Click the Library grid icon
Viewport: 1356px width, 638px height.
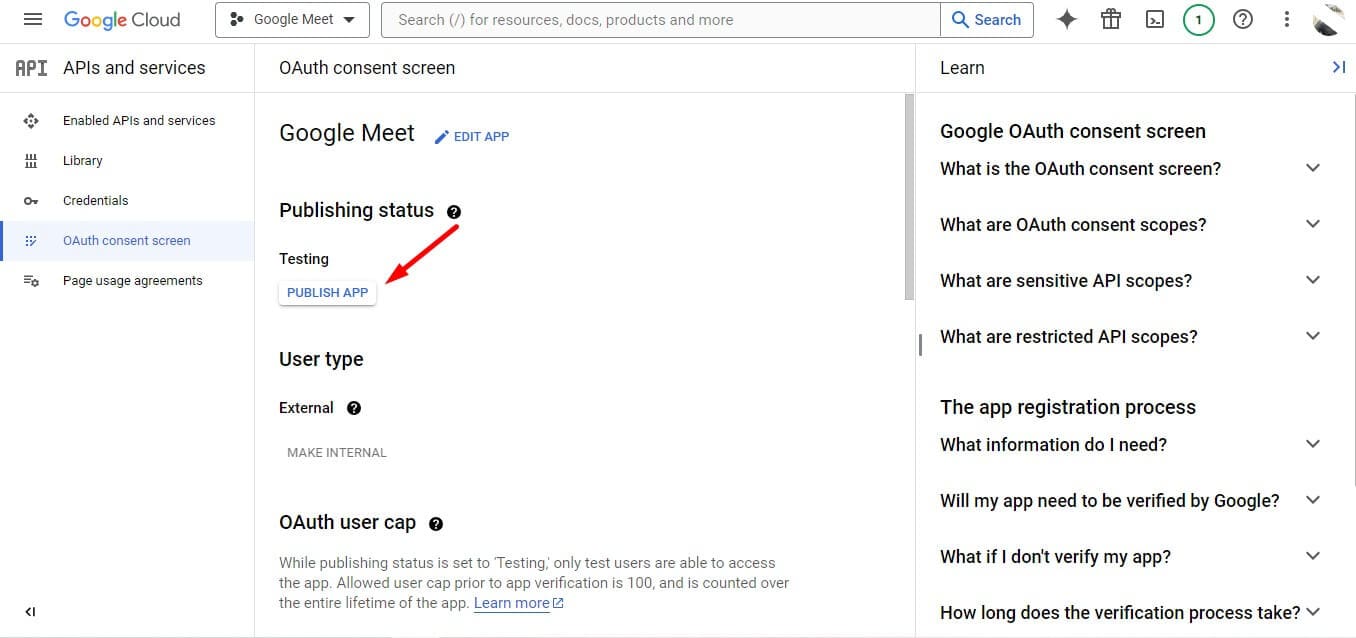point(31,161)
